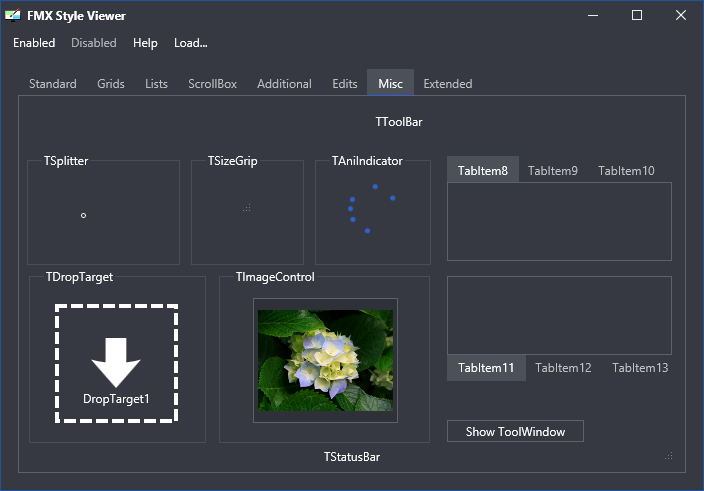Switch to the Edits tab
Screen dimensions: 704x491
click(345, 83)
